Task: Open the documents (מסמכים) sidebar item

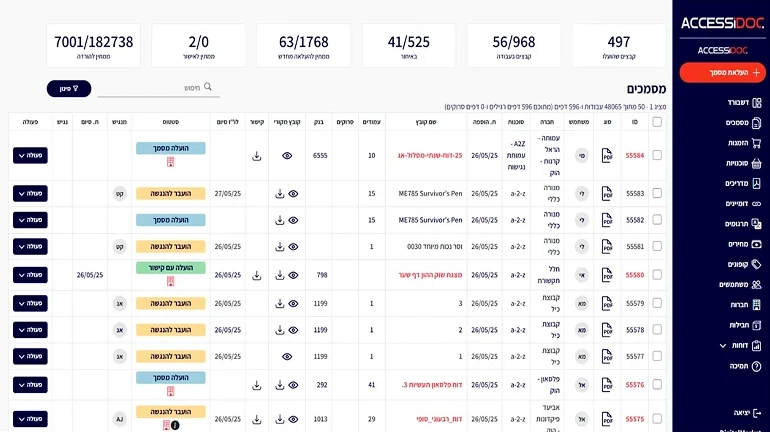Action: (x=743, y=123)
